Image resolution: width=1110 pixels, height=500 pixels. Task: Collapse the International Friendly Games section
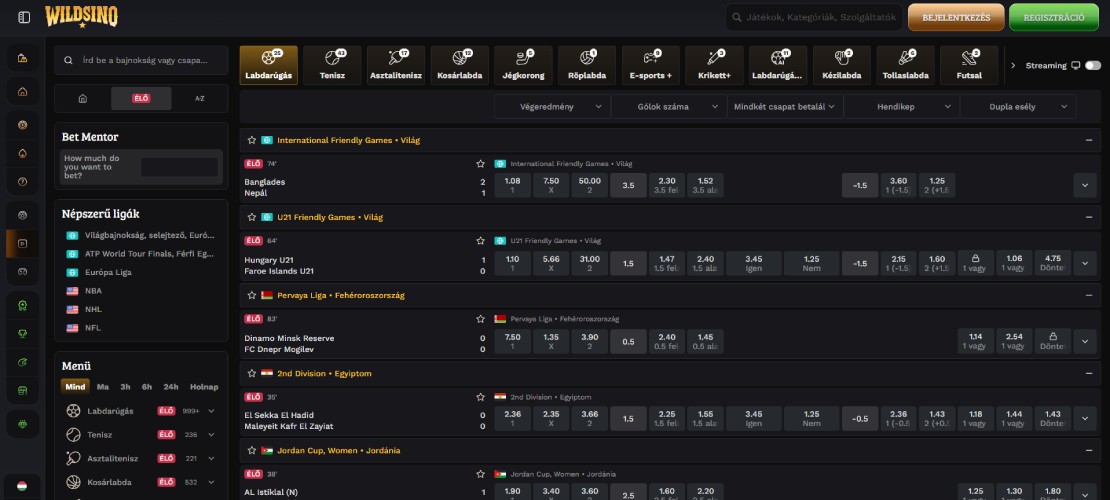pos(1089,140)
